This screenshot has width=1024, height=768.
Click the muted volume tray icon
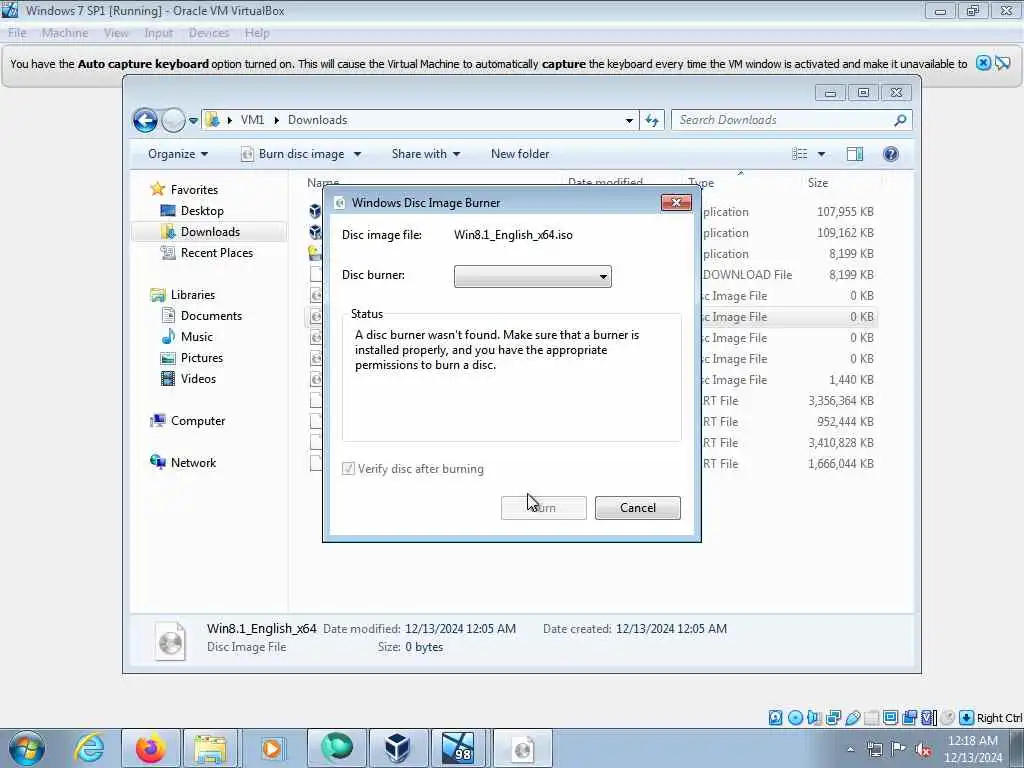(923, 749)
